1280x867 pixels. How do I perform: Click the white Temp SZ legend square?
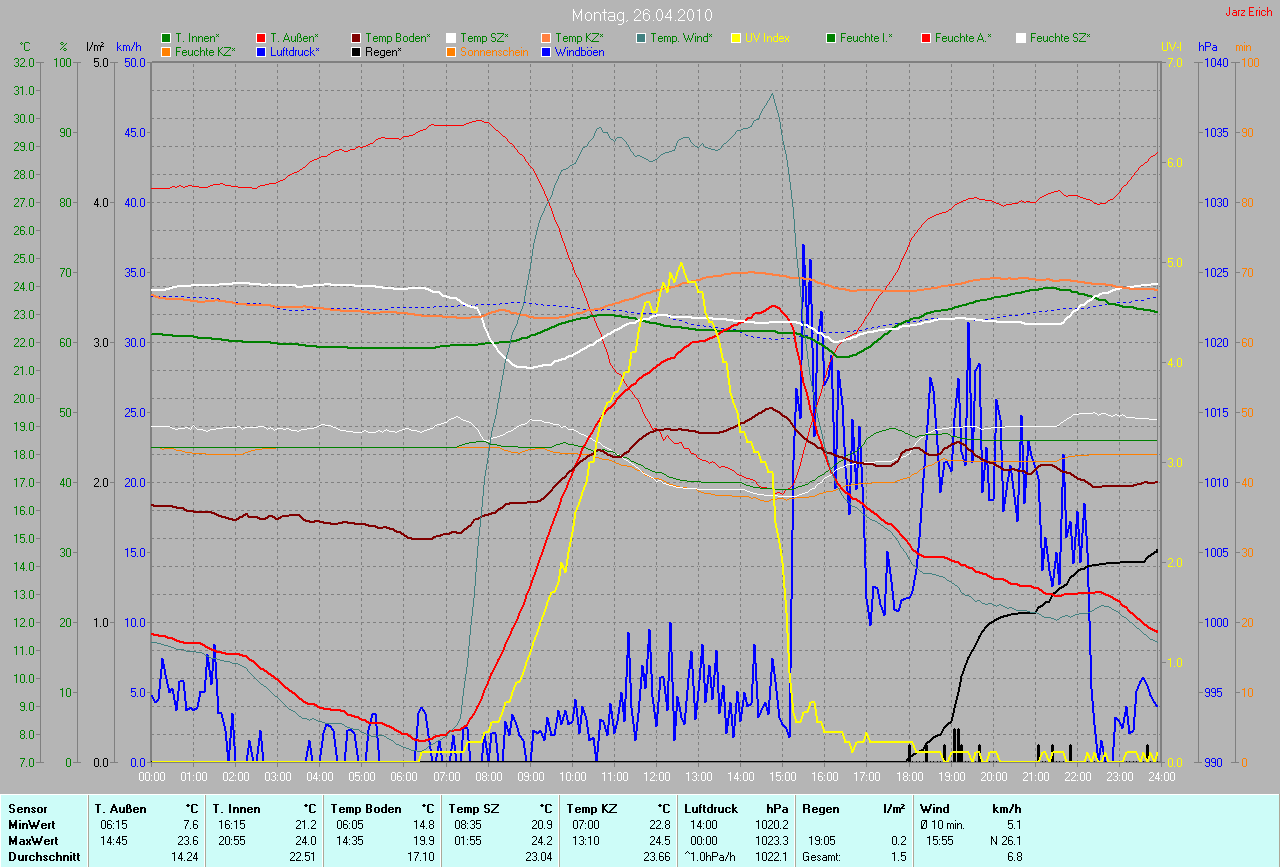click(x=451, y=38)
